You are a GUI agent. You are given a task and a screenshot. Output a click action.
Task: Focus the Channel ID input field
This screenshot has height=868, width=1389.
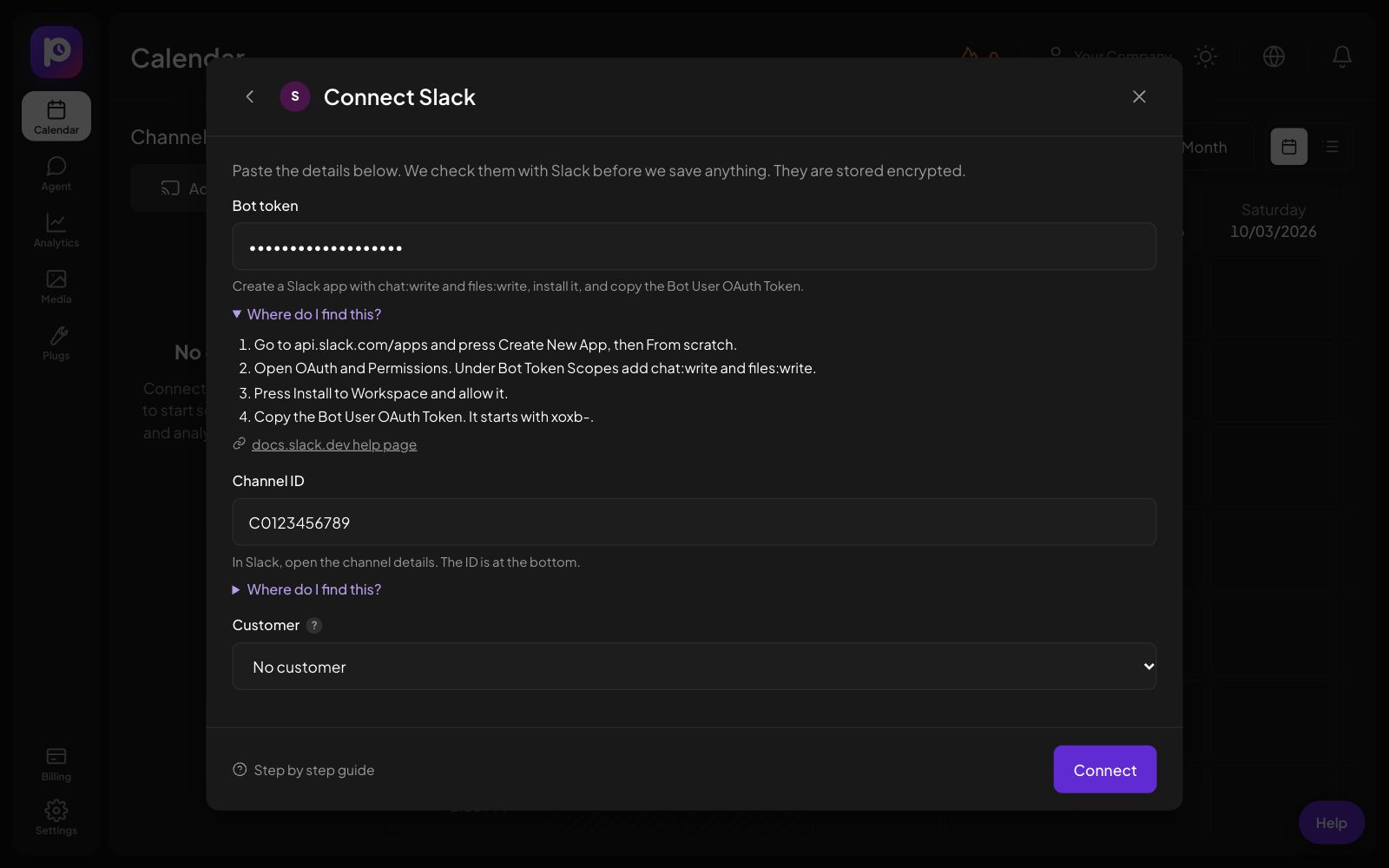[694, 522]
